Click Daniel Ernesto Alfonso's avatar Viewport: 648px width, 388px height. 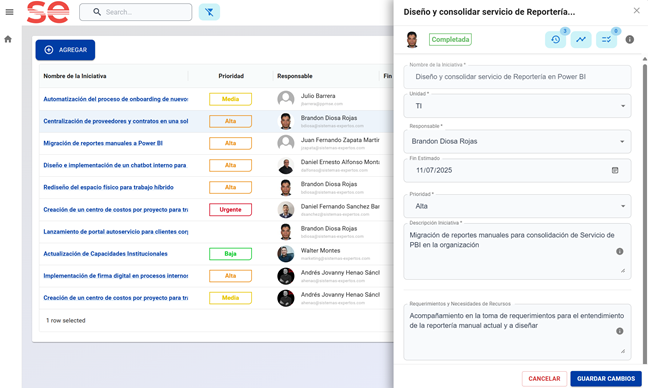pyautogui.click(x=286, y=165)
